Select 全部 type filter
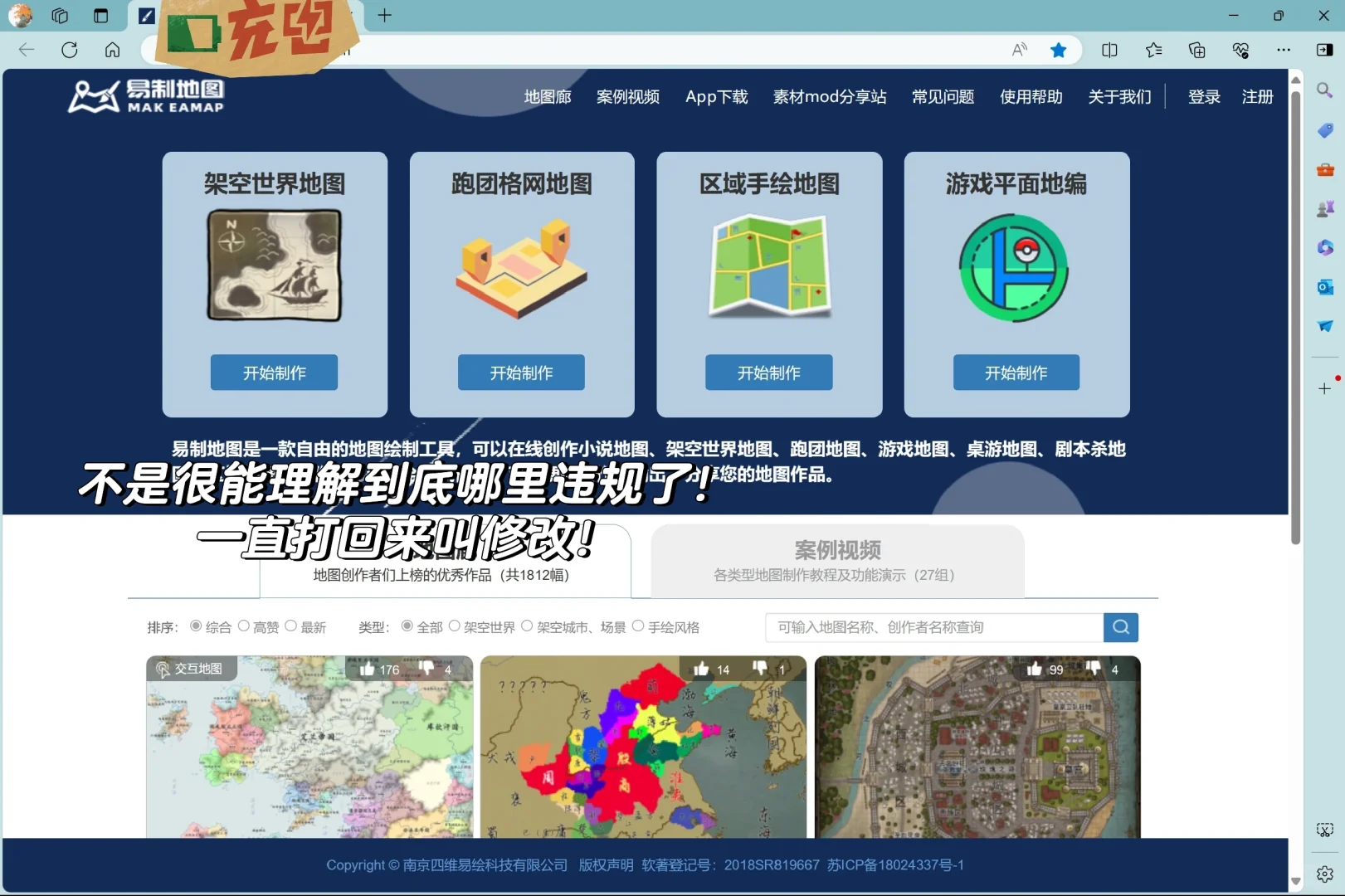This screenshot has height=896, width=1345. pos(407,626)
